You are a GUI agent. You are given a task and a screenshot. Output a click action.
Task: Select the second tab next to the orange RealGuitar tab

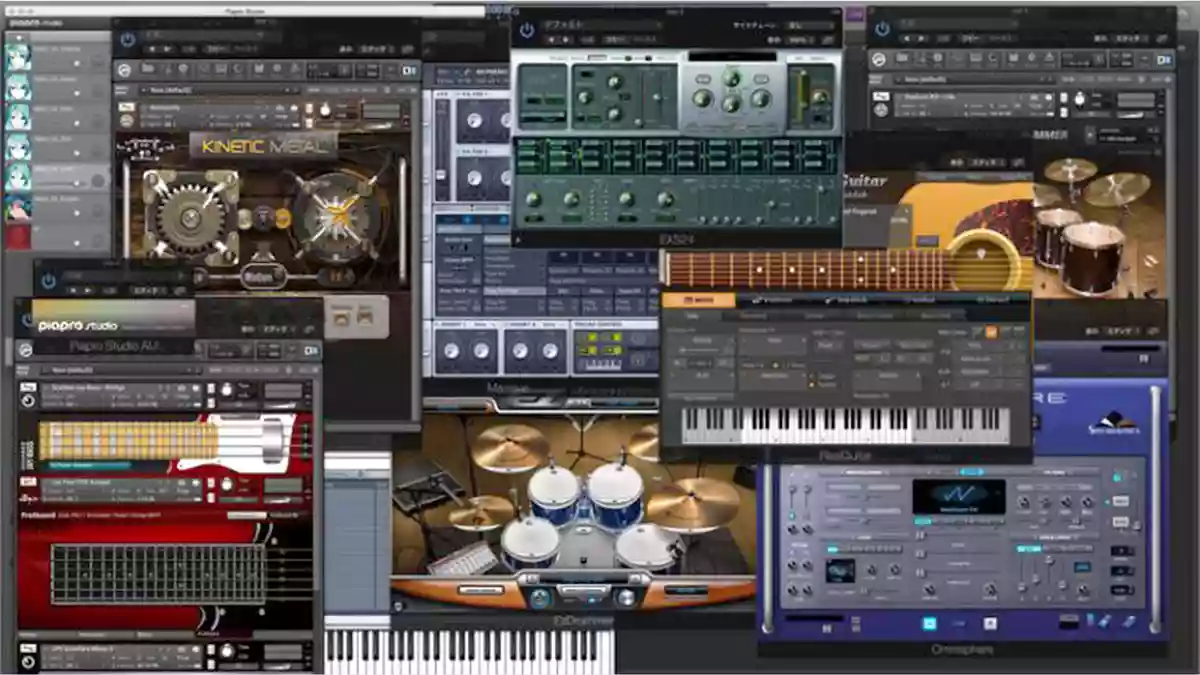pyautogui.click(x=774, y=299)
